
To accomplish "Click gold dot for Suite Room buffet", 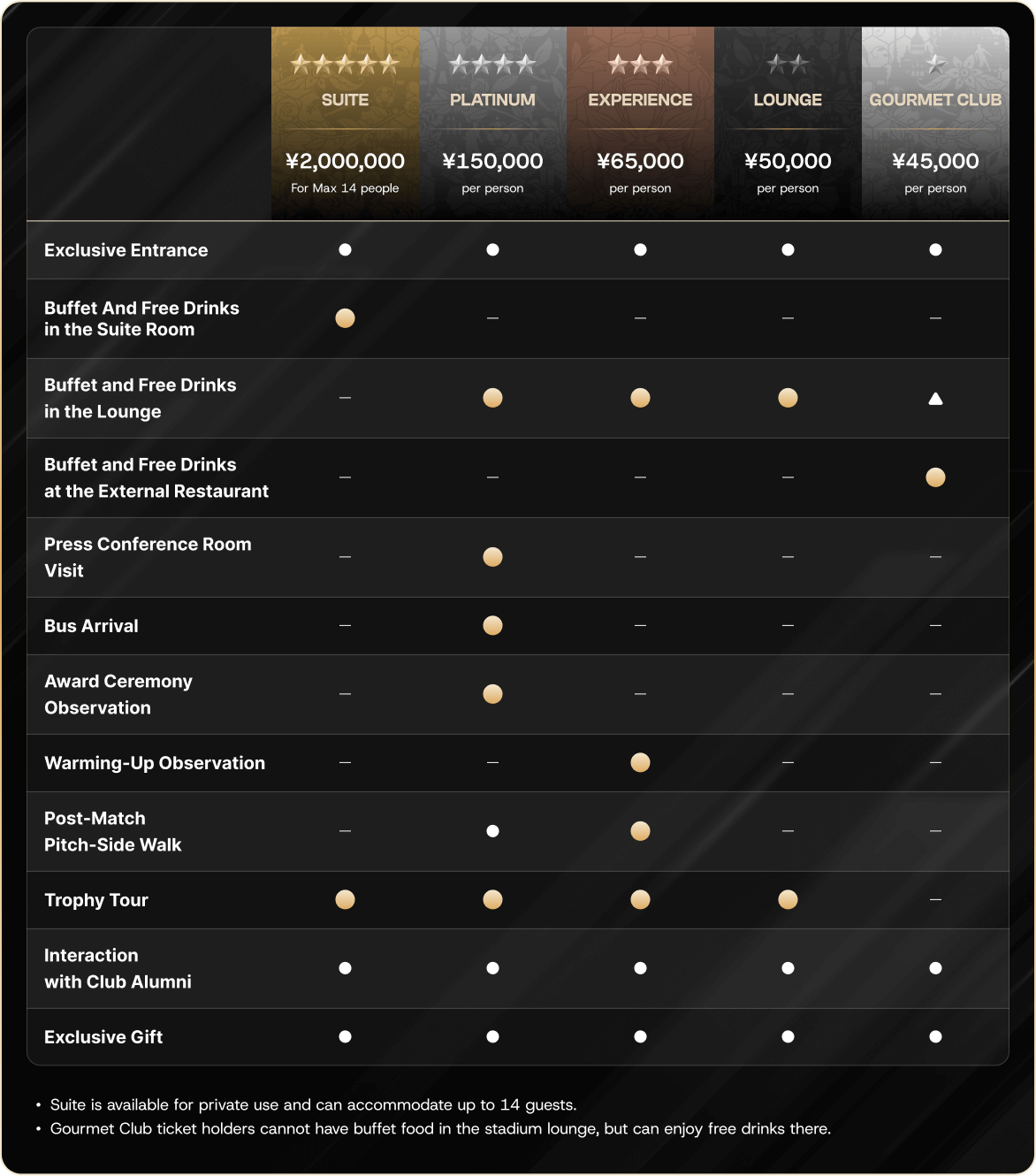I will pos(345,318).
